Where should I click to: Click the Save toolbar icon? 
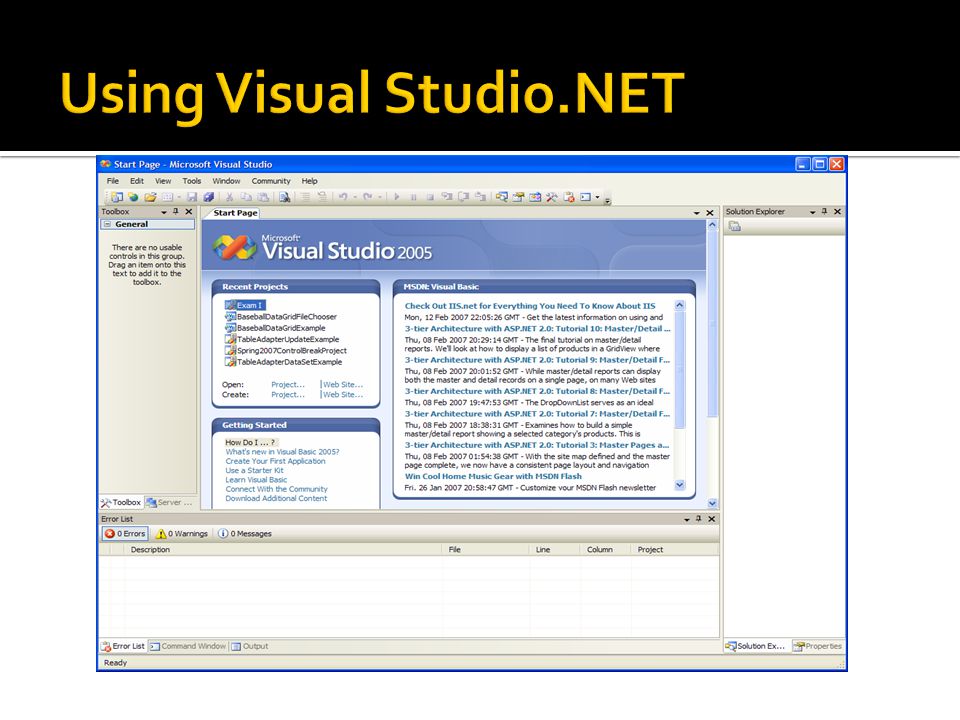pyautogui.click(x=192, y=197)
